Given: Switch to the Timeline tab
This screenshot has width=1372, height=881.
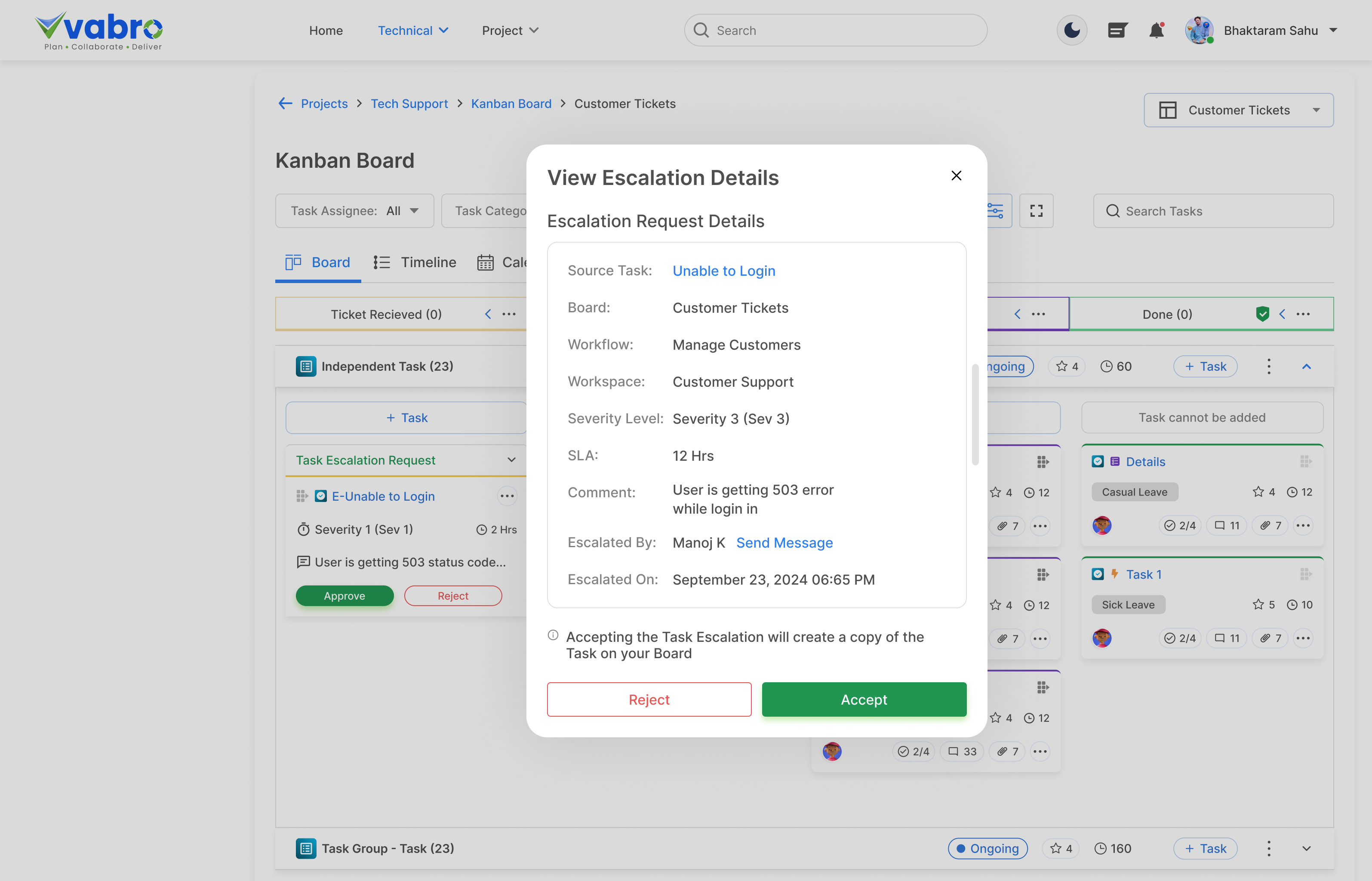Looking at the screenshot, I should (x=415, y=262).
